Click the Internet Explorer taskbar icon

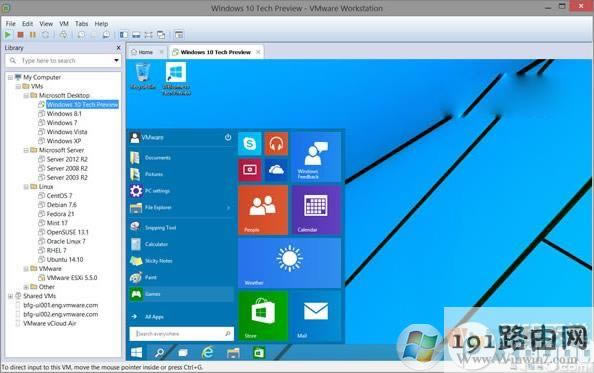point(208,353)
